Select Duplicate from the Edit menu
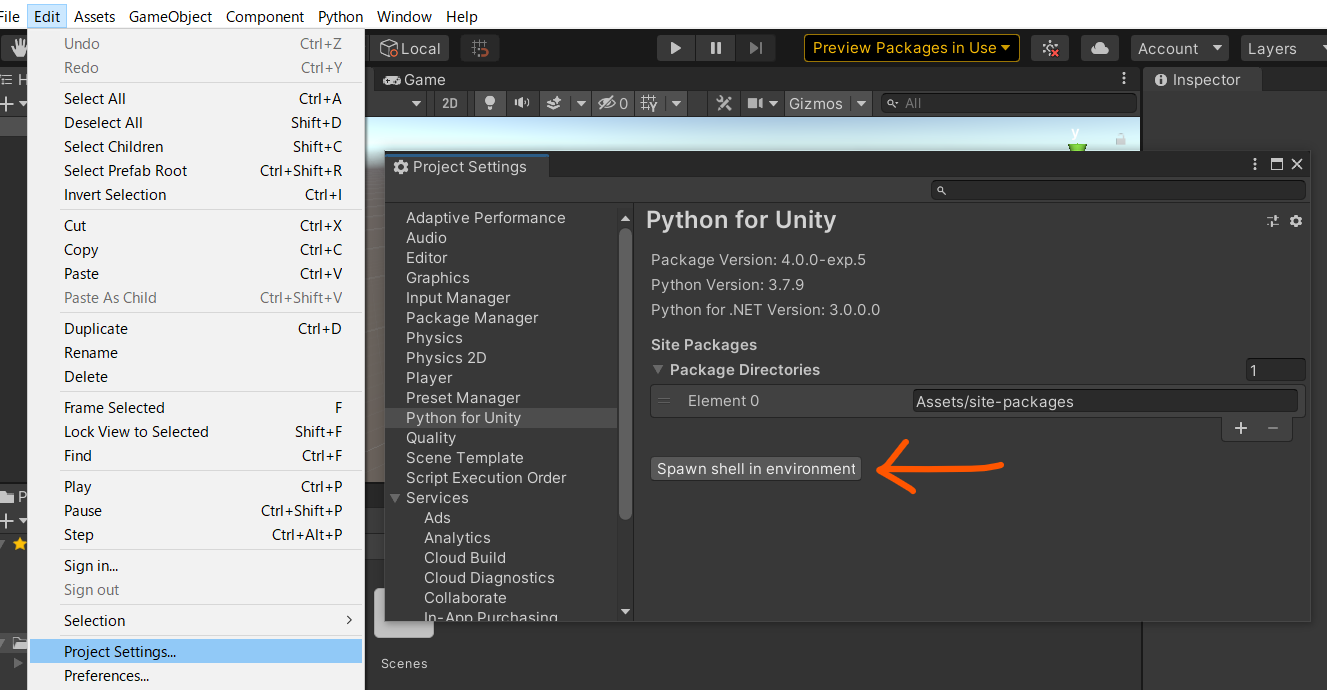This screenshot has width=1327, height=690. click(x=196, y=328)
